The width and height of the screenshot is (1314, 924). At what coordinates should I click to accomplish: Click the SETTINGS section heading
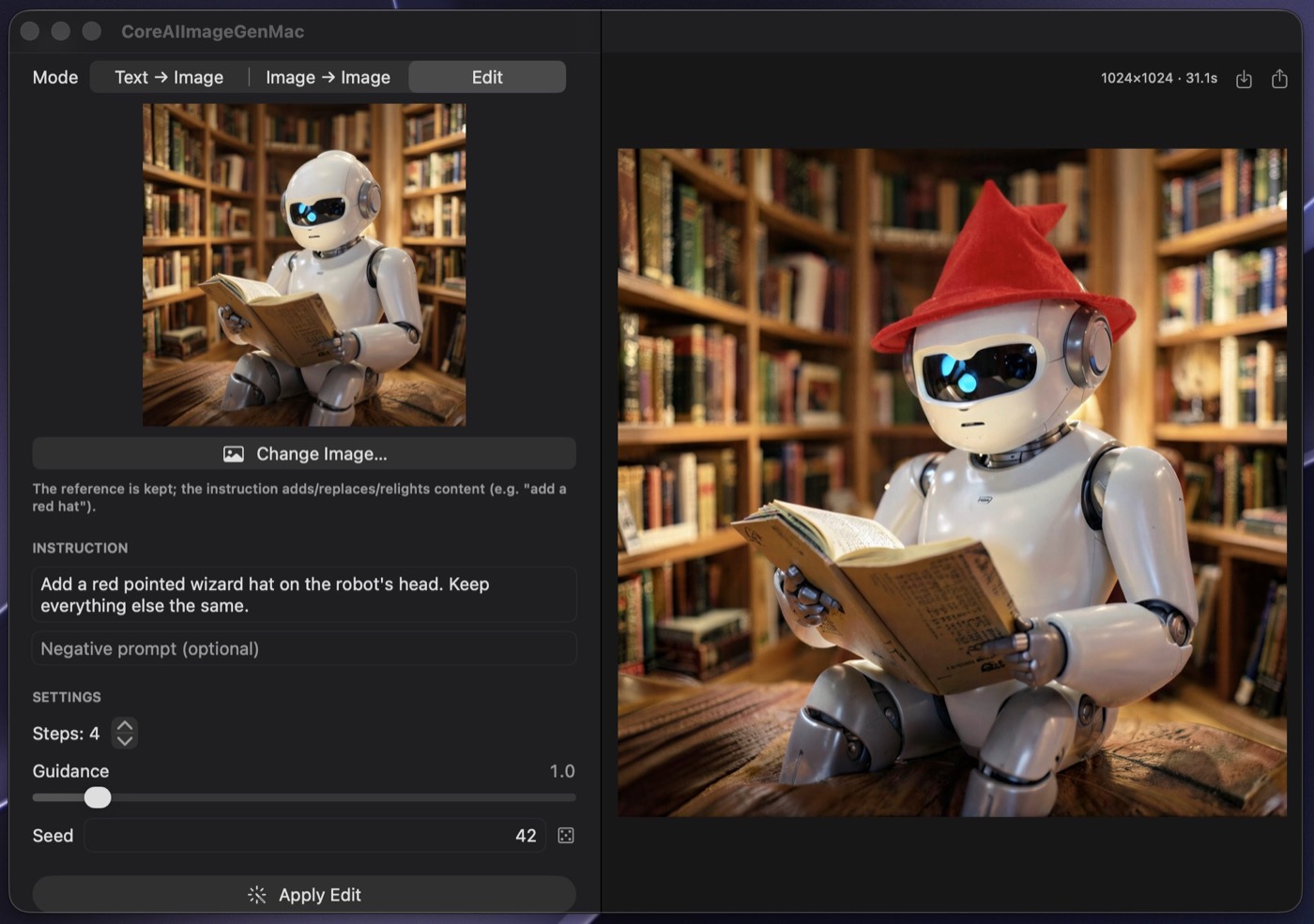click(x=67, y=697)
